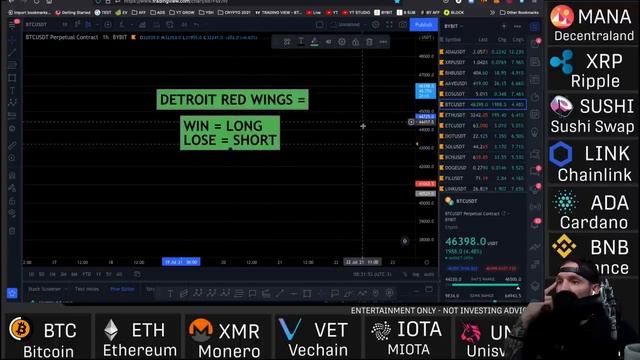Open more options in floating drawing toolbar
Image resolution: width=640 pixels, height=360 pixels.
383,42
